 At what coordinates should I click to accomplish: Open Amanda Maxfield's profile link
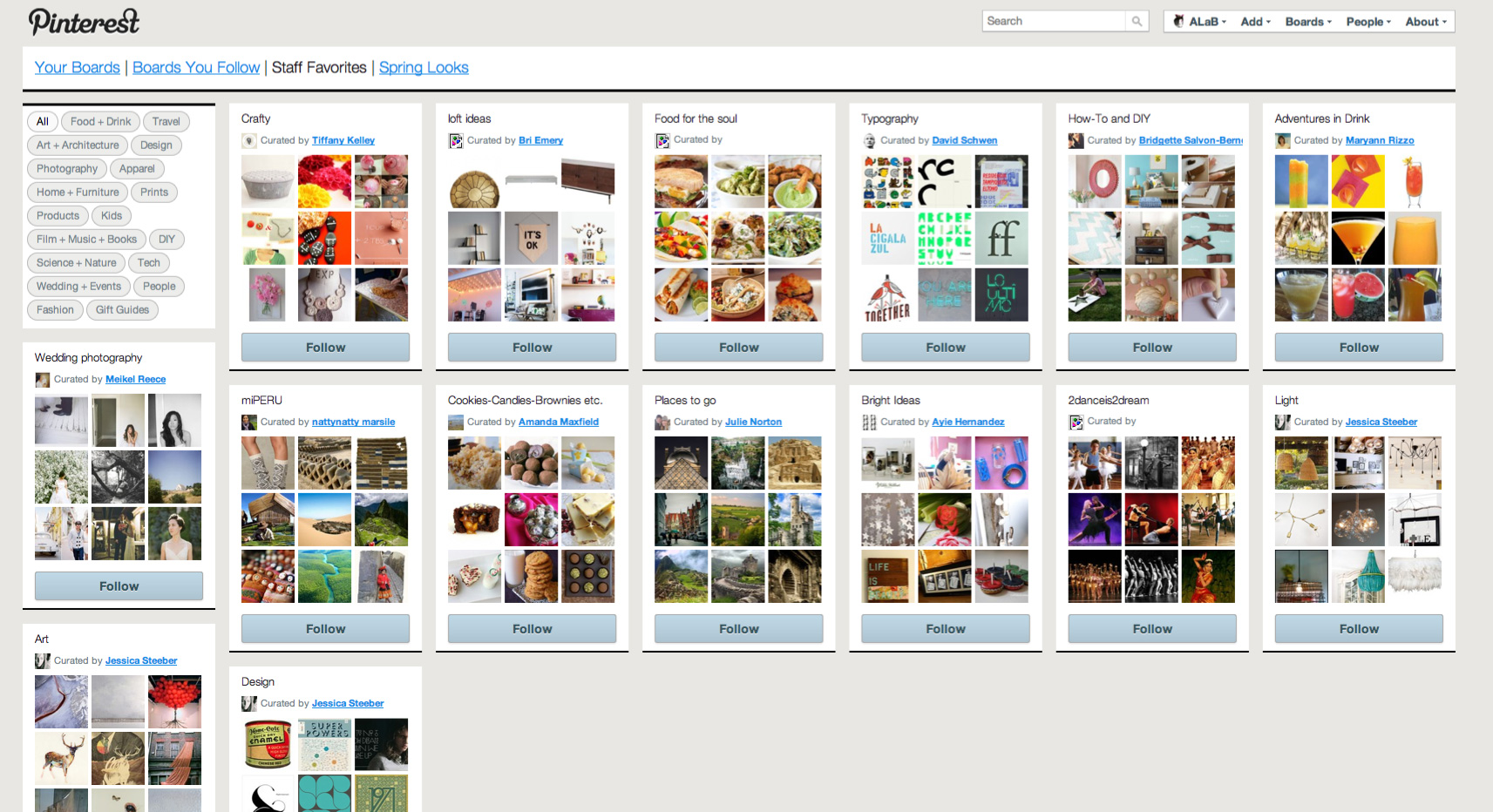click(x=558, y=423)
